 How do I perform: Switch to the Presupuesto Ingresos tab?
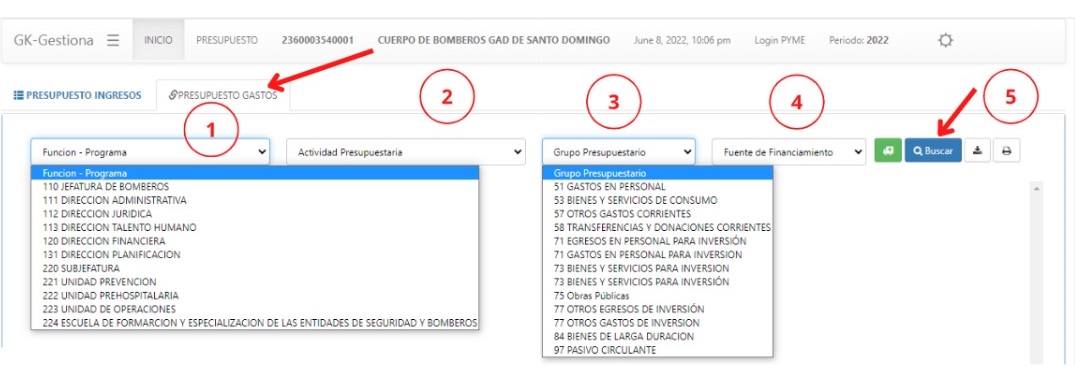tap(77, 95)
